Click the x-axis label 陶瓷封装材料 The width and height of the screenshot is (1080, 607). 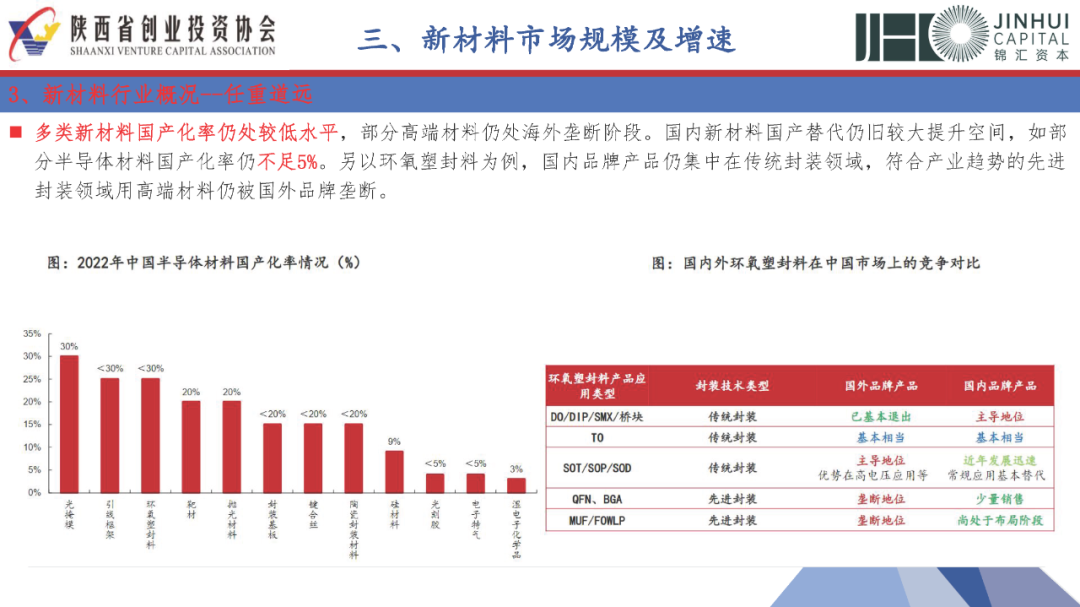click(x=353, y=529)
